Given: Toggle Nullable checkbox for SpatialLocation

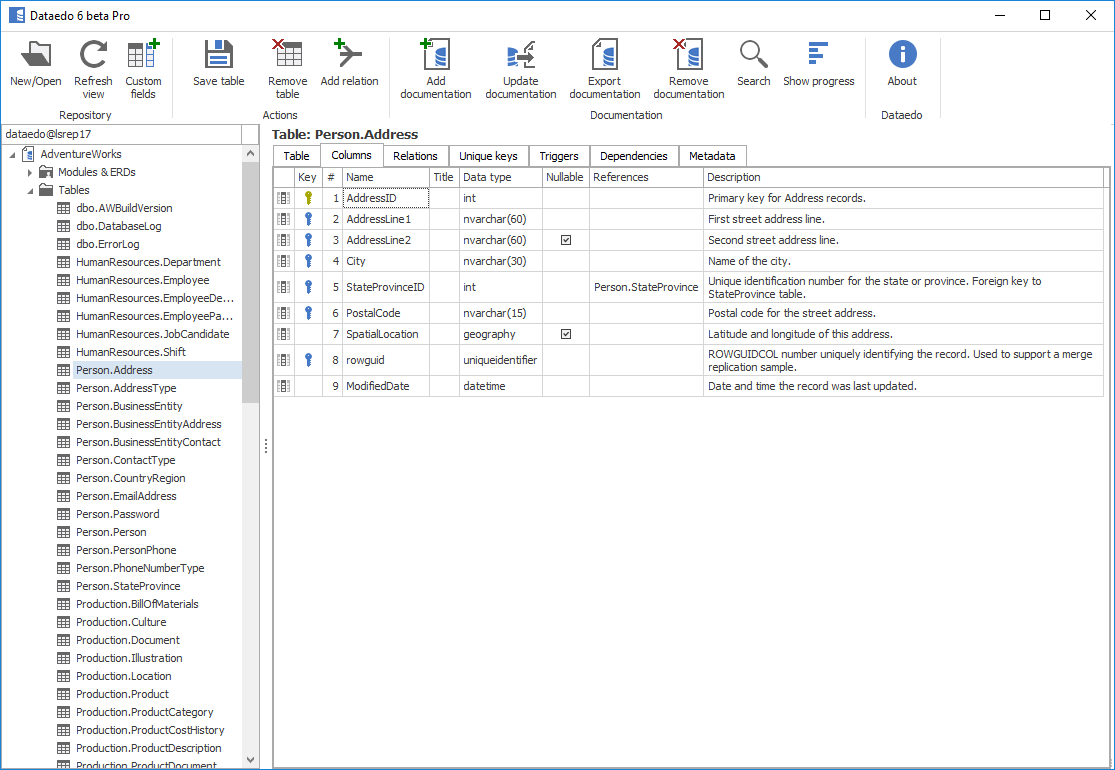Looking at the screenshot, I should [x=566, y=334].
